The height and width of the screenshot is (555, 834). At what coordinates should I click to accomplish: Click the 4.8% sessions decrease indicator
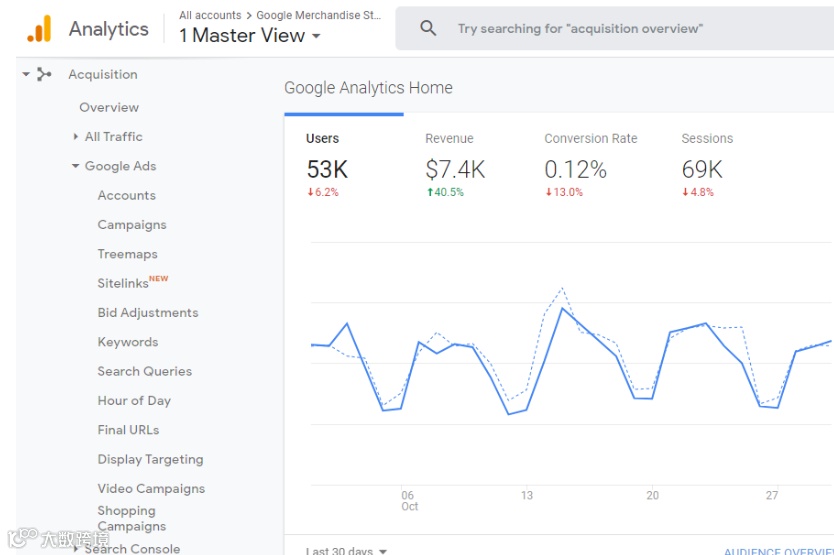click(698, 192)
